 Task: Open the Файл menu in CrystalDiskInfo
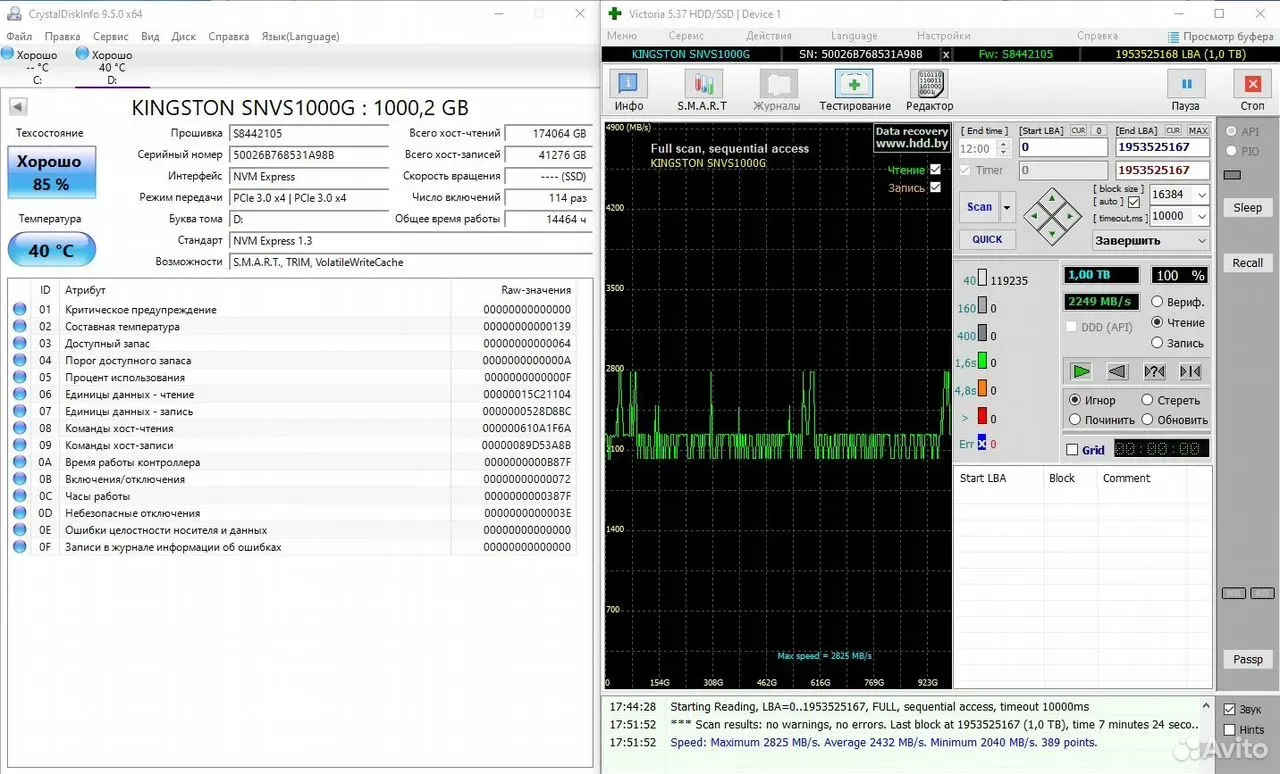pyautogui.click(x=19, y=36)
